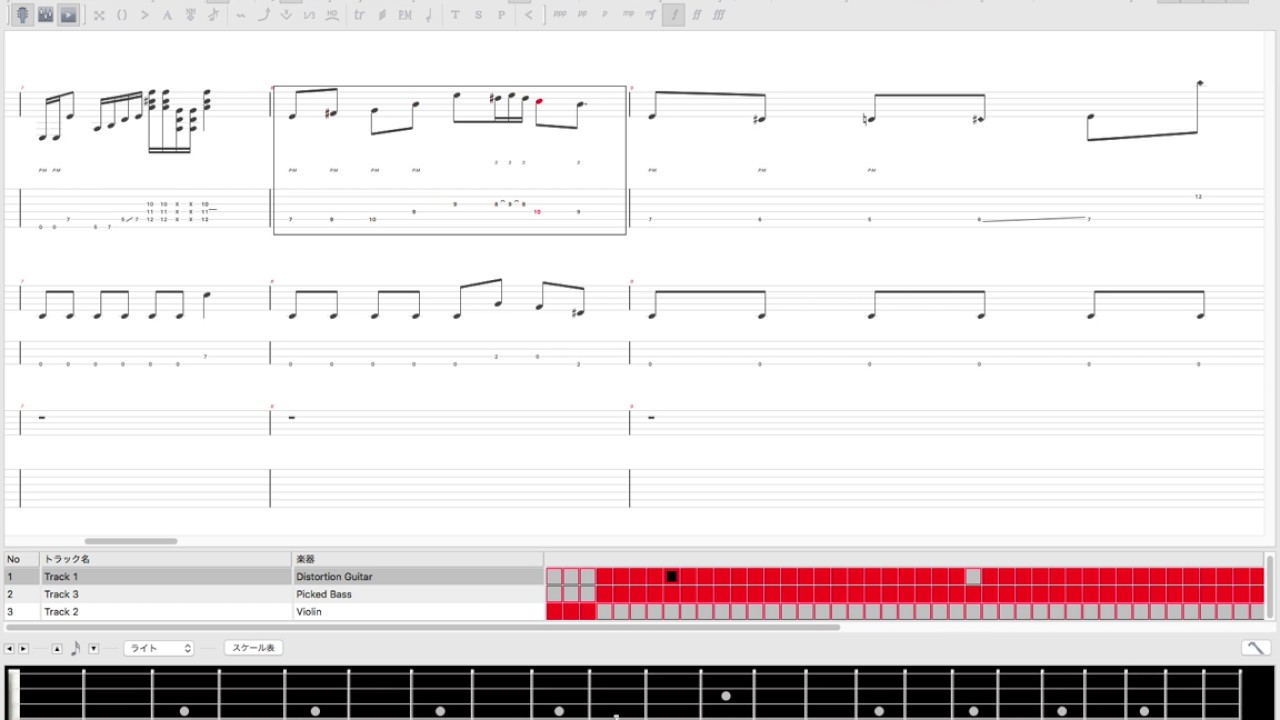This screenshot has width=1280, height=720.
Task: Select the red highlighted note in the guitar staff
Action: [x=539, y=101]
